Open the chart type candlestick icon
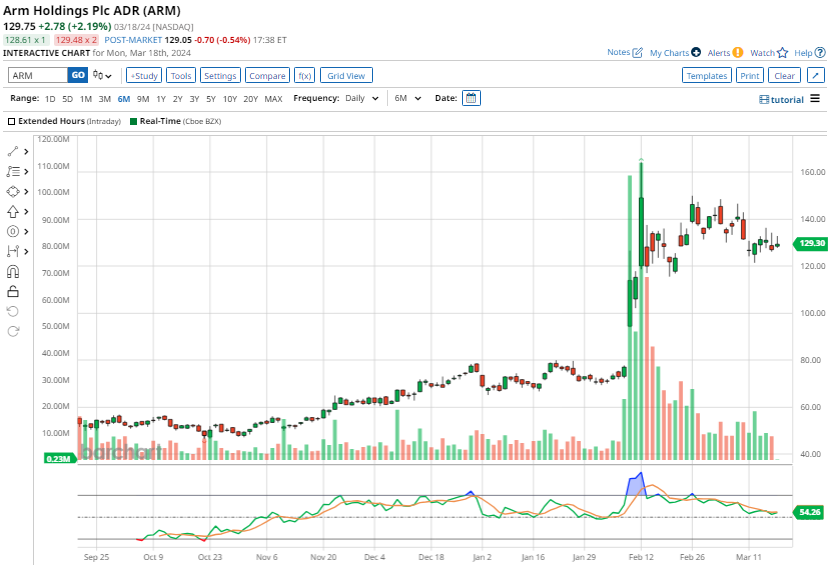 [x=102, y=76]
